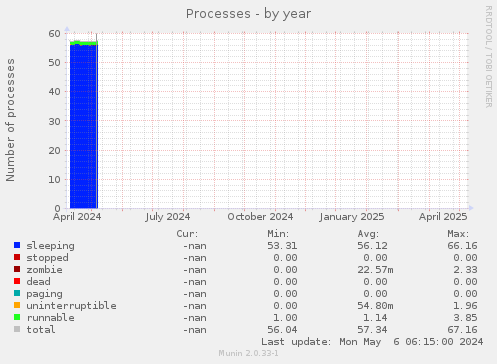Click total current value -nan

[195, 330]
